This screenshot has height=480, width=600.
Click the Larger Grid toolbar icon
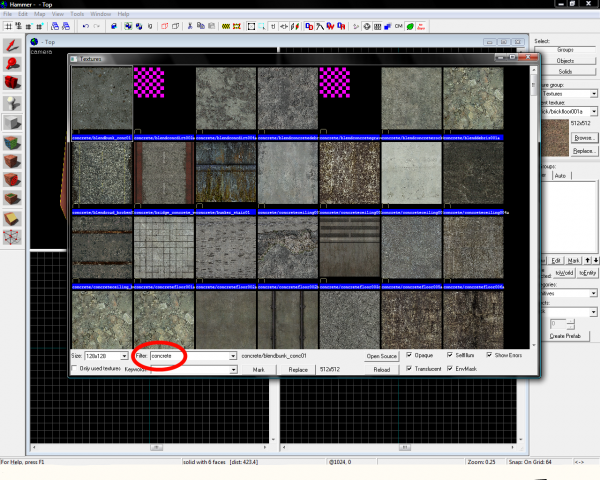(x=39, y=26)
